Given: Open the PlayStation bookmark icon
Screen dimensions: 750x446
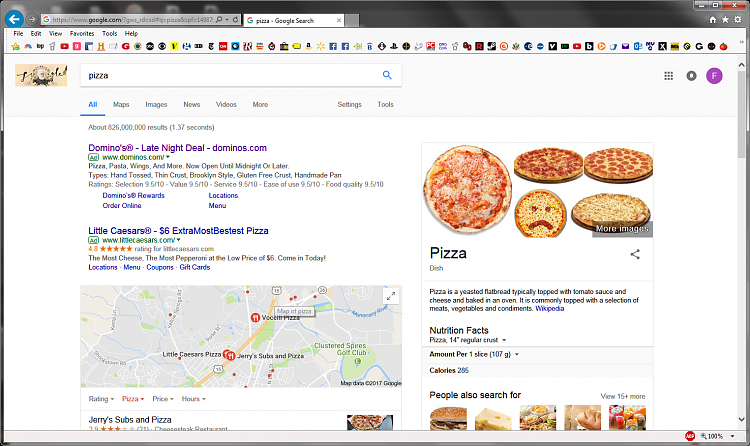Looking at the screenshot, I should click(x=394, y=46).
